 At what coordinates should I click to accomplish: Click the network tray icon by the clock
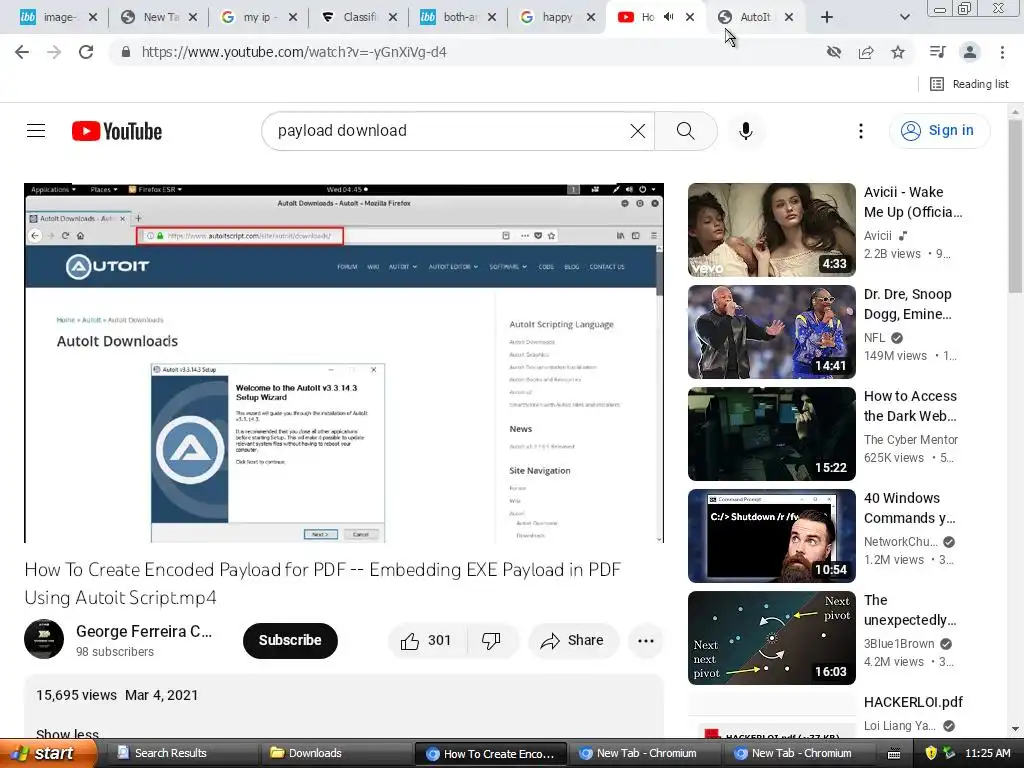point(948,753)
